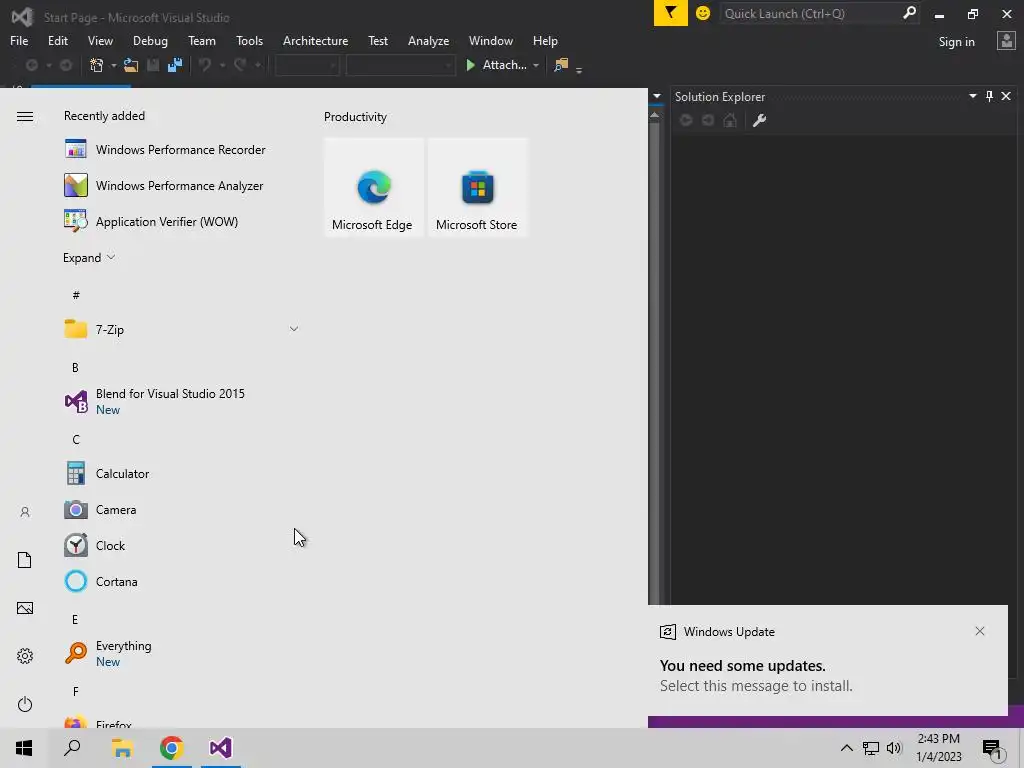This screenshot has width=1024, height=768.
Task: Open taskbar search icon
Action: click(x=72, y=748)
